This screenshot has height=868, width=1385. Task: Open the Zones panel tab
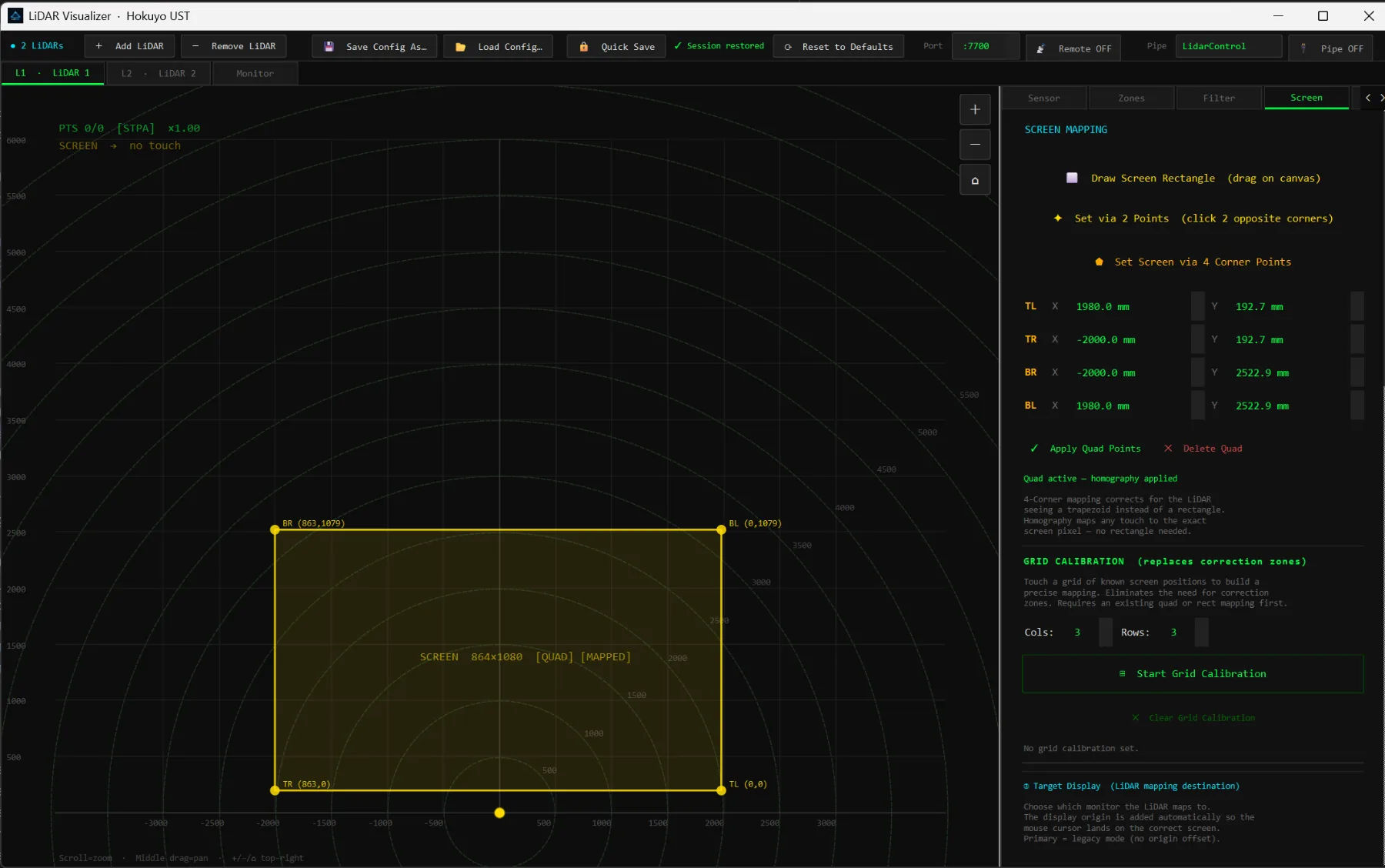point(1131,98)
